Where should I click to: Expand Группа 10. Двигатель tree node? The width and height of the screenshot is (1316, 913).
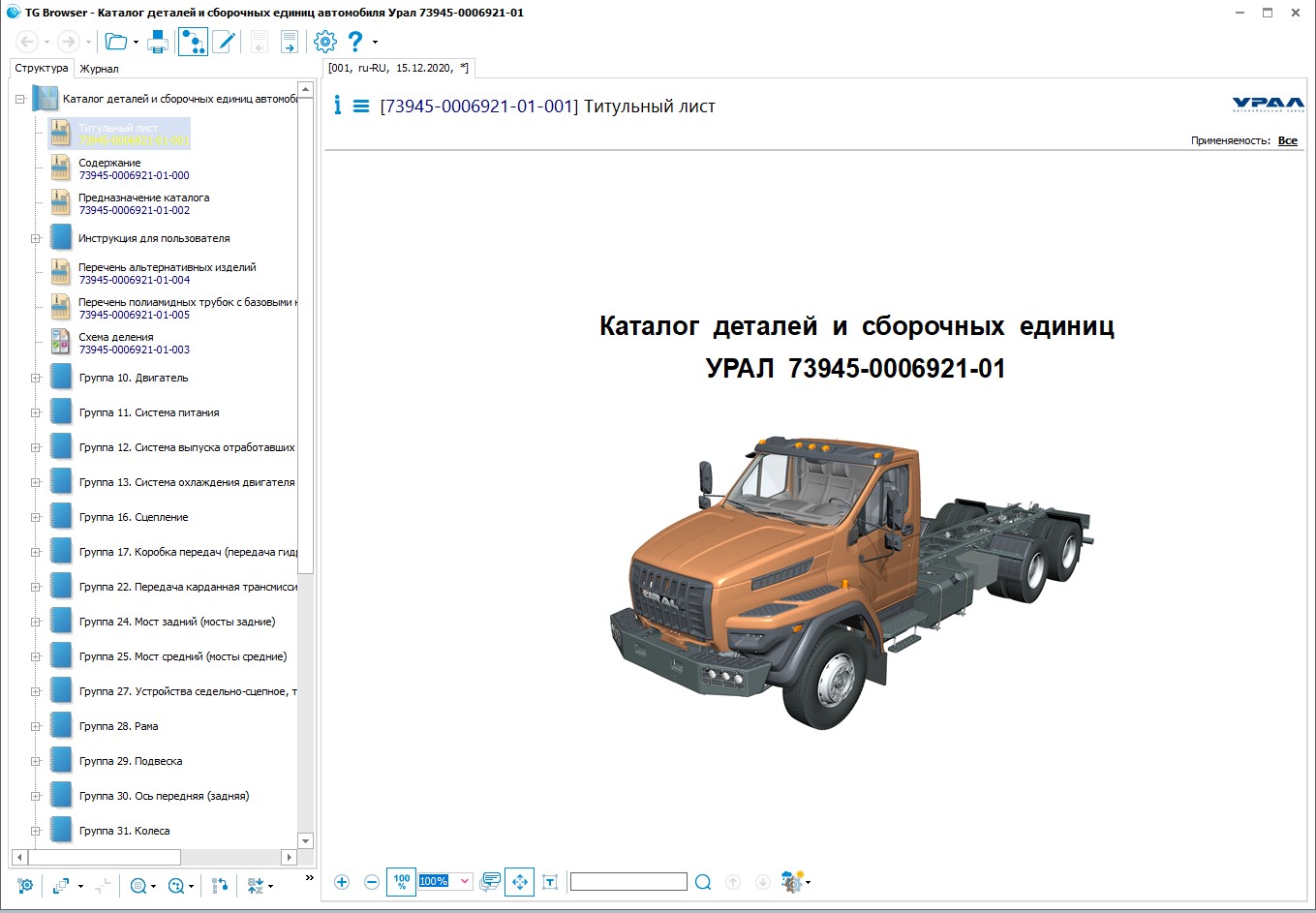36,378
